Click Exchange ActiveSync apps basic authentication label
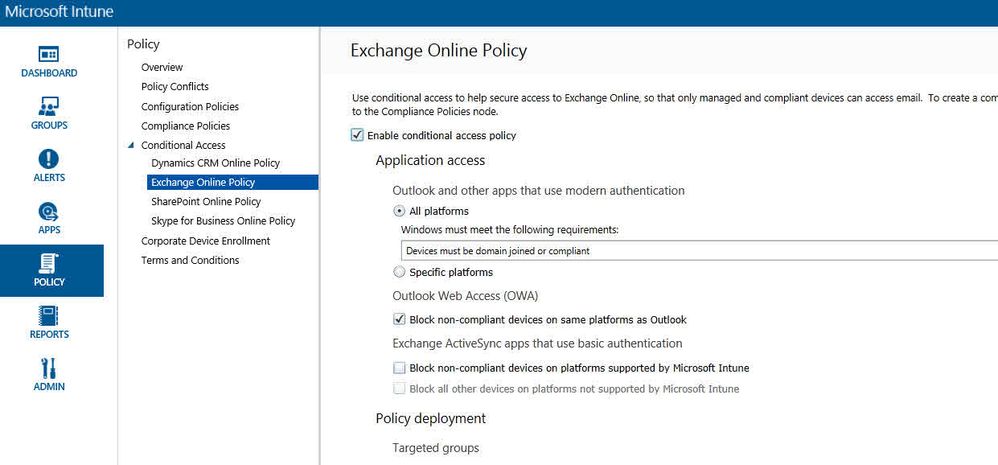 pyautogui.click(x=537, y=344)
